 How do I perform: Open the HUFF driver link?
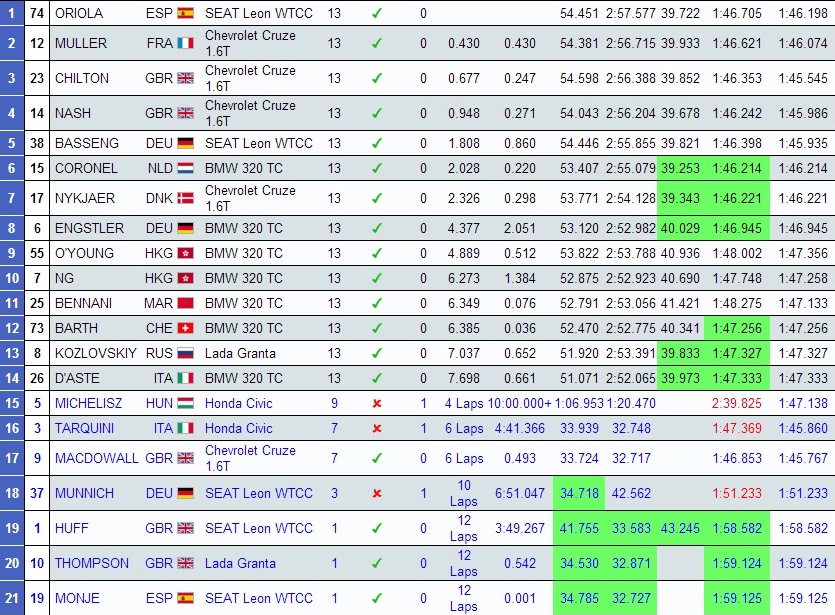tap(71, 528)
